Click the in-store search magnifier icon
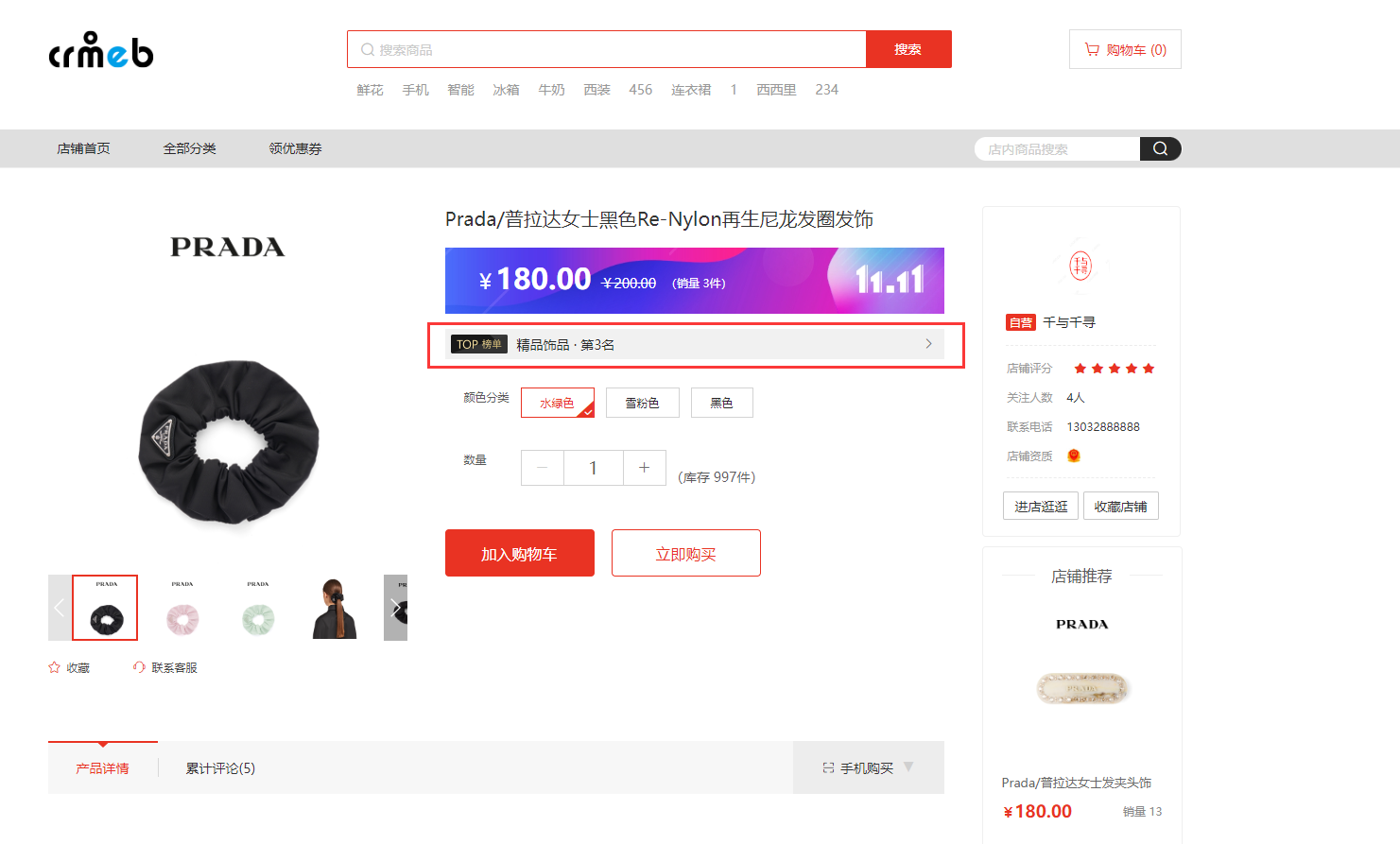Viewport: 1400px width, 844px height. tap(1160, 148)
